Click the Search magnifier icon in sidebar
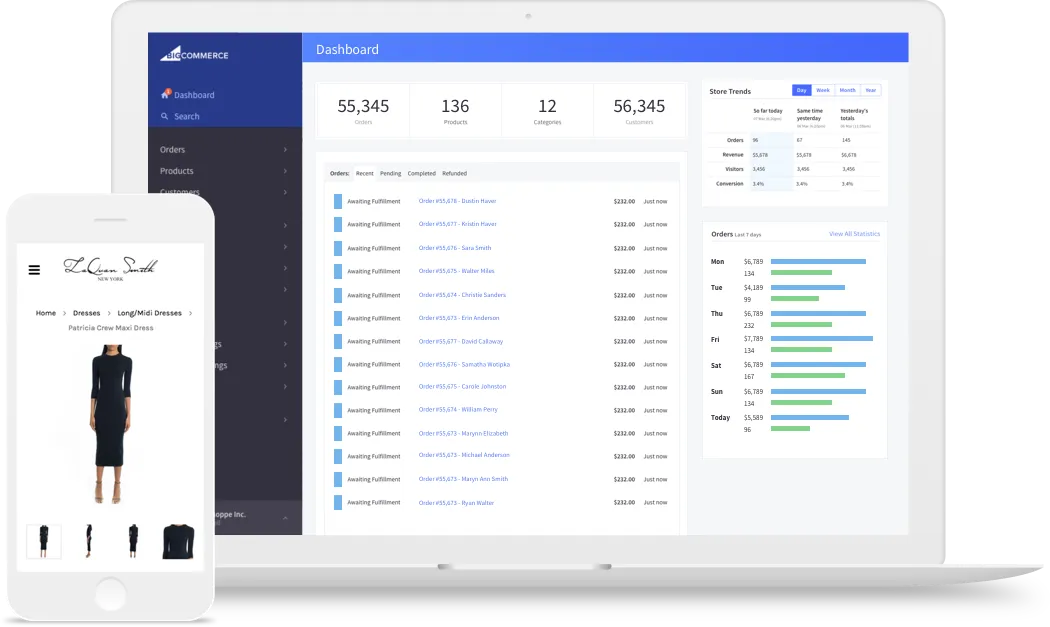 pos(165,117)
